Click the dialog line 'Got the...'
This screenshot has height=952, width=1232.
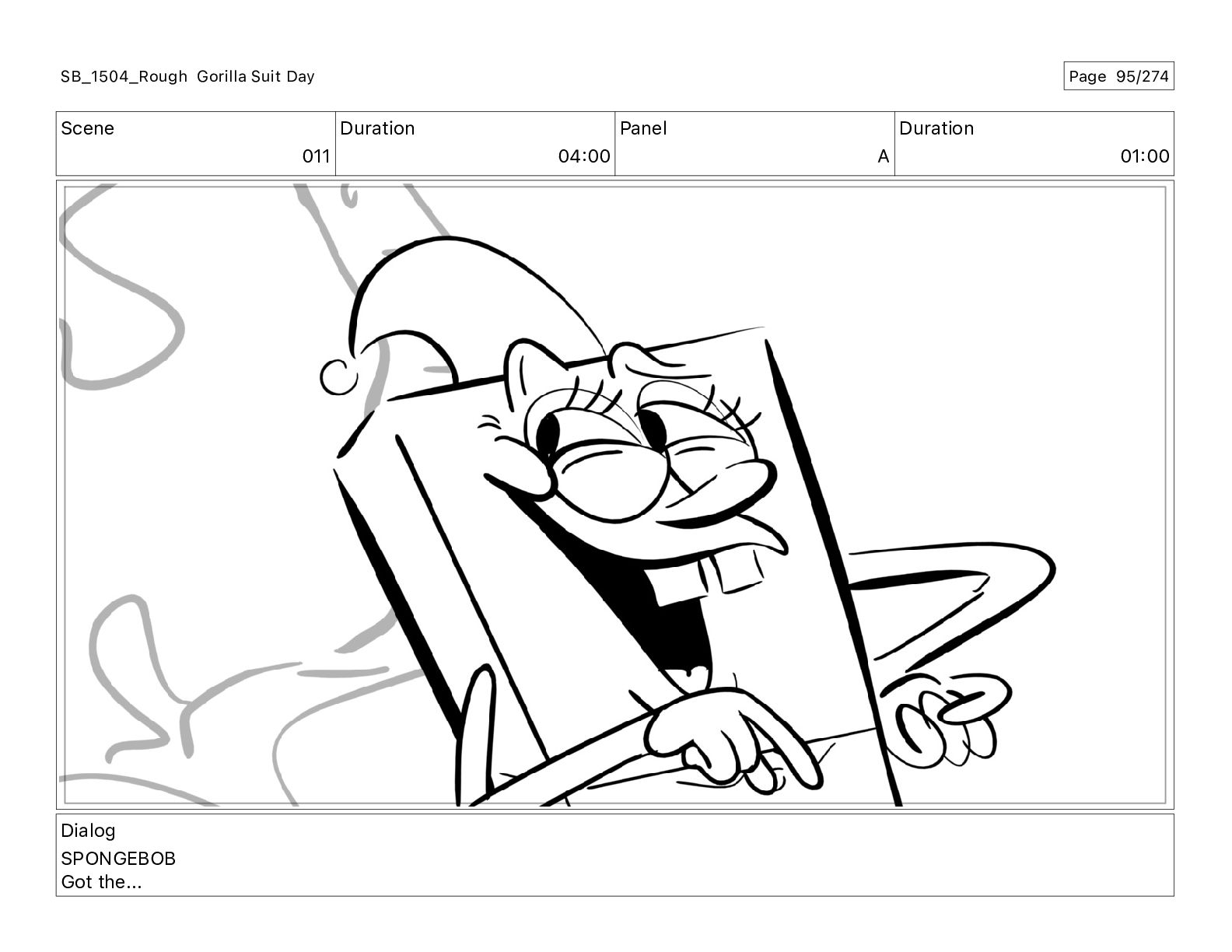(101, 882)
